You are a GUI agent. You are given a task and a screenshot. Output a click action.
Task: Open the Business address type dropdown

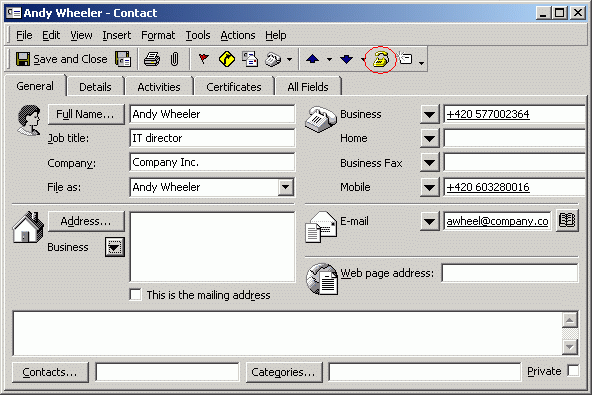tap(115, 247)
